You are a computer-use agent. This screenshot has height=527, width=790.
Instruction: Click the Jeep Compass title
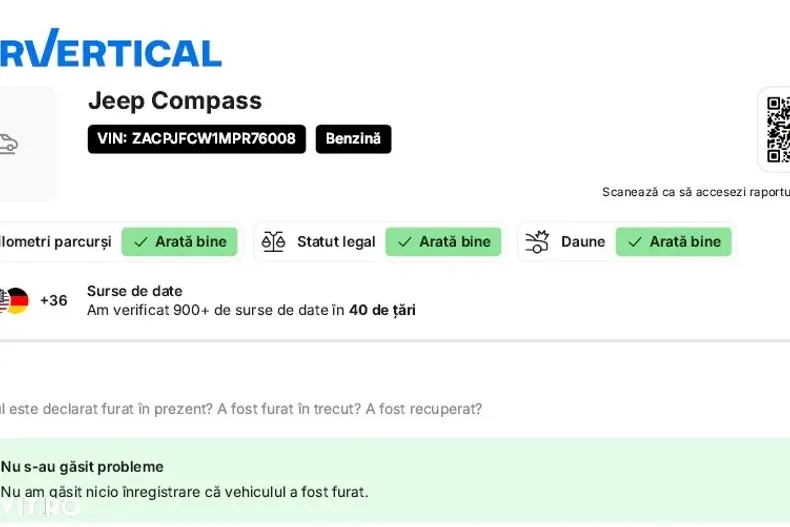(175, 101)
